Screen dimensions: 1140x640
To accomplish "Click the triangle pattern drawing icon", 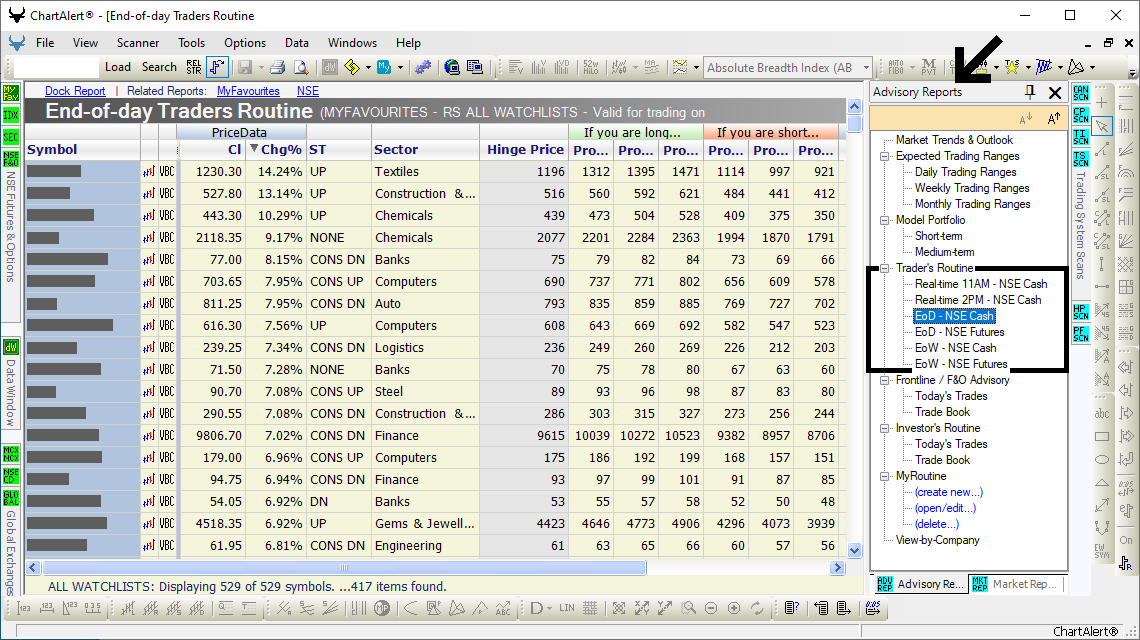I will point(1076,67).
